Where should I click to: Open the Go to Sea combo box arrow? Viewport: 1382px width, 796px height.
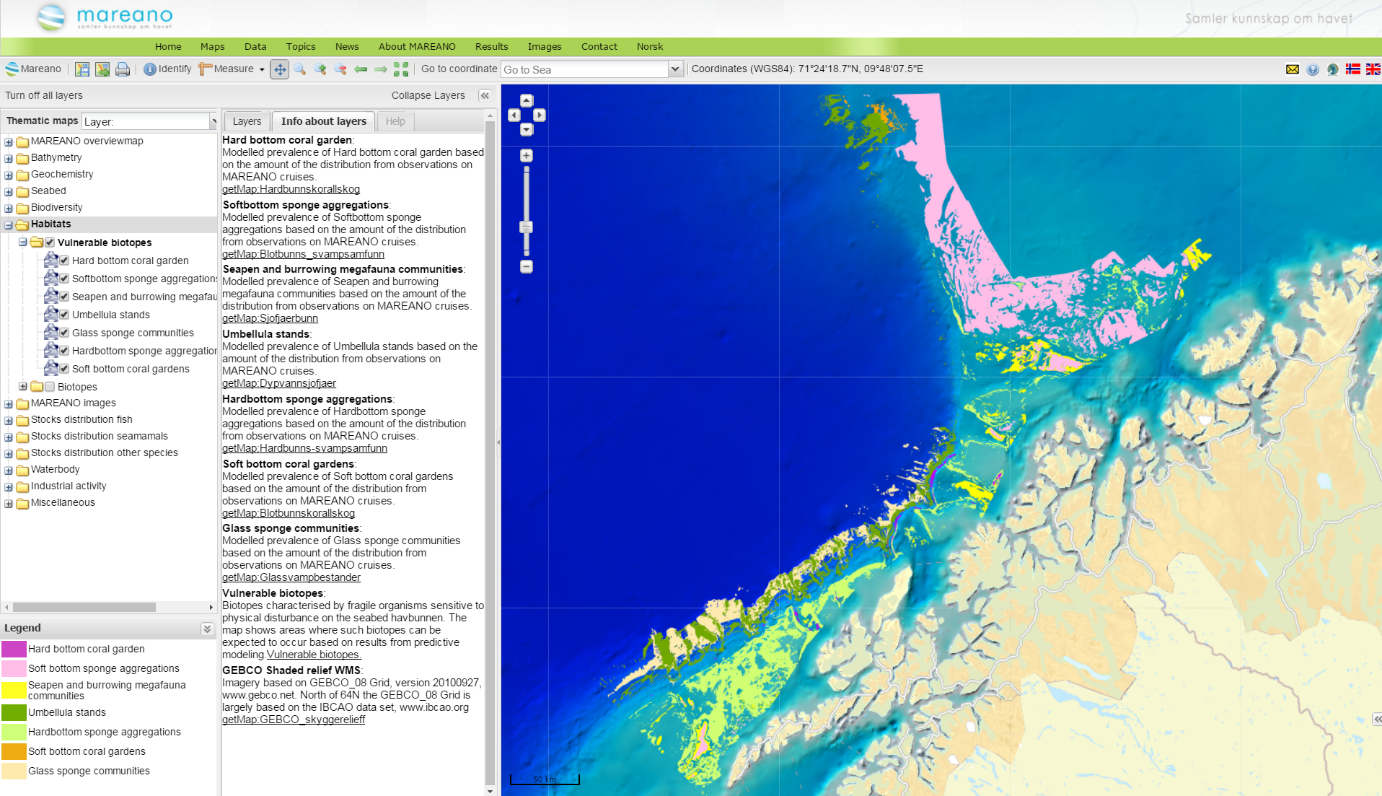[675, 69]
